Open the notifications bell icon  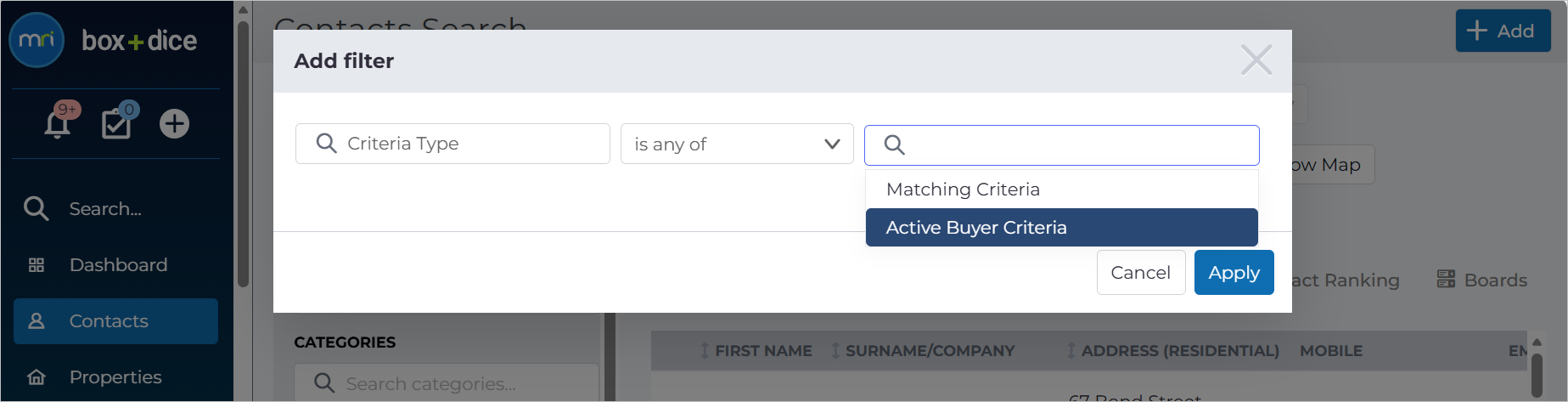point(58,124)
